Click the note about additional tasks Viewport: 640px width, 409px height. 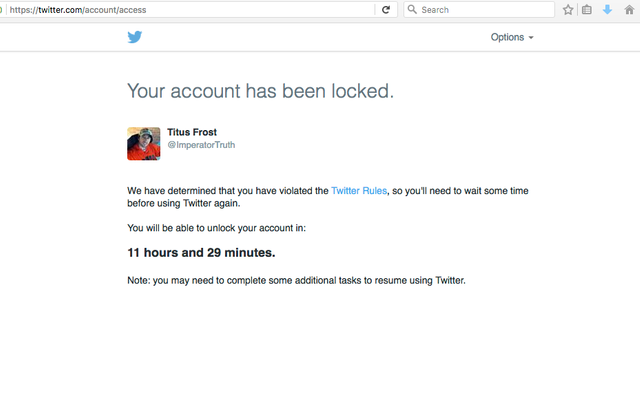pyautogui.click(x=296, y=280)
